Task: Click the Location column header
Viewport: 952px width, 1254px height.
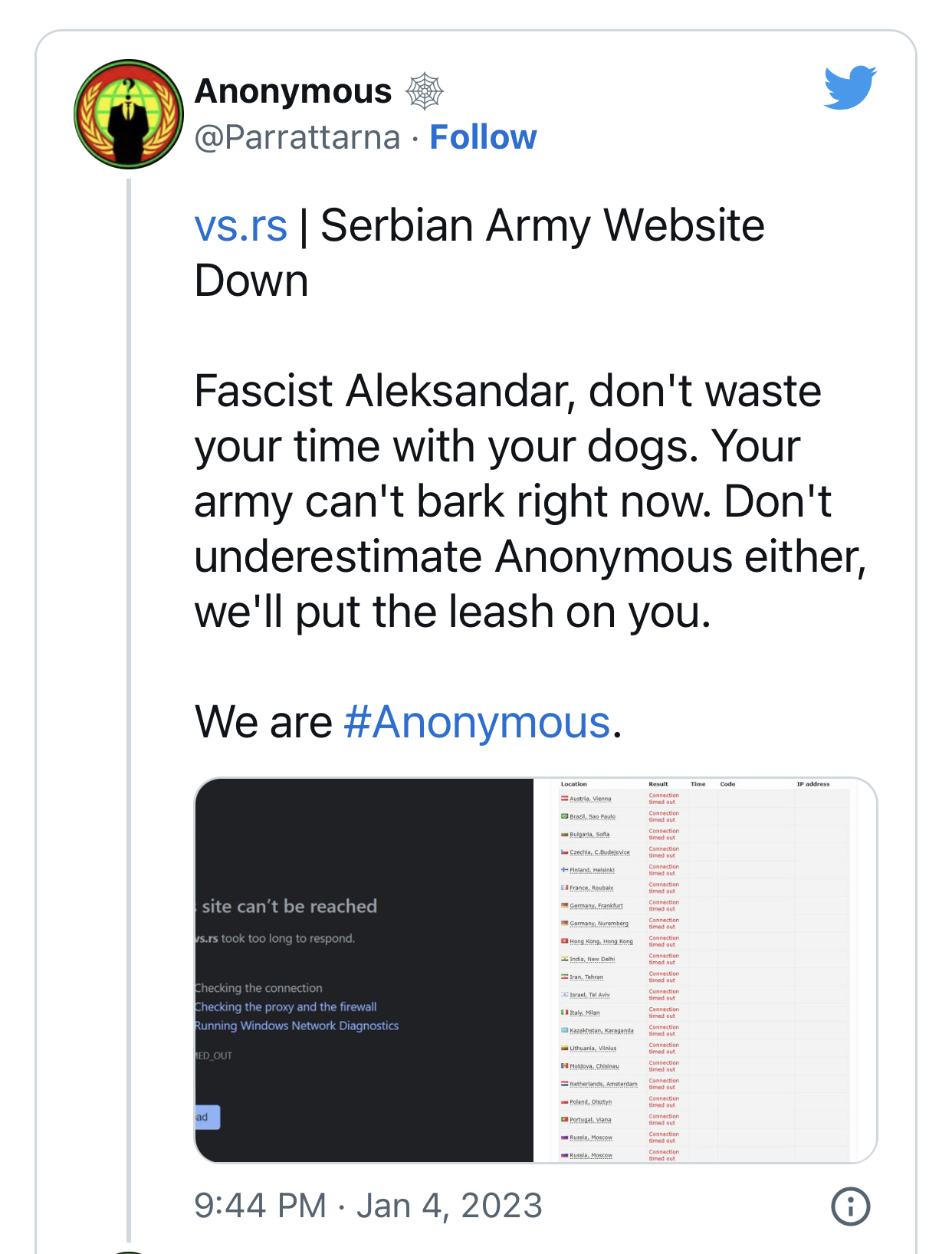Action: 573,784
